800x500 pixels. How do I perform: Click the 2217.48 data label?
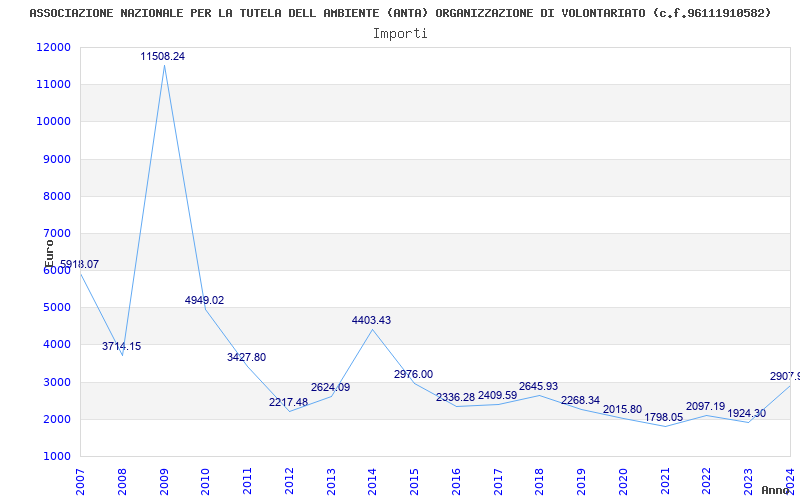[288, 402]
